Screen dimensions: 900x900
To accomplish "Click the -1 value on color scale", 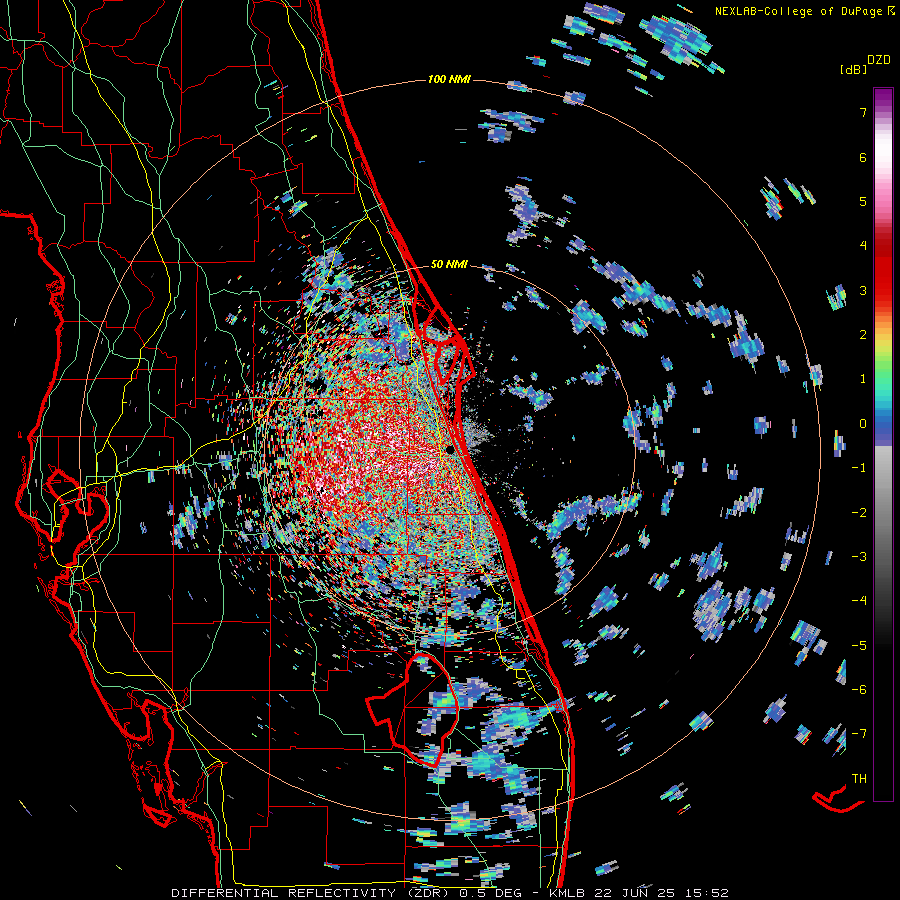I will tap(859, 468).
